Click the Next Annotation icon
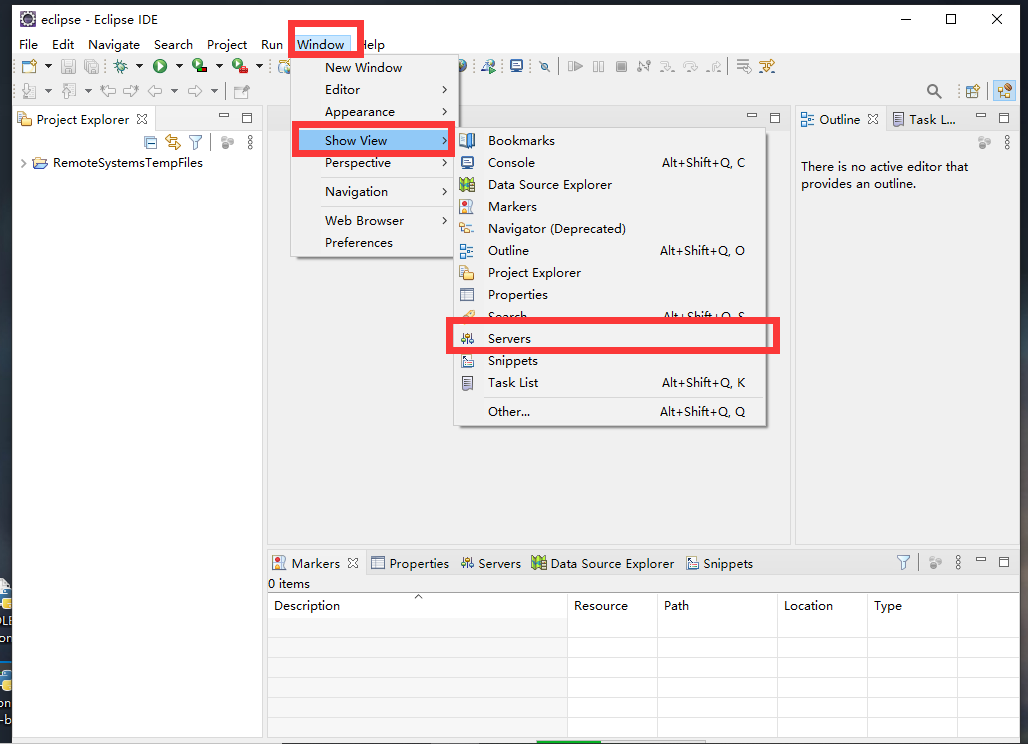 click(x=29, y=91)
